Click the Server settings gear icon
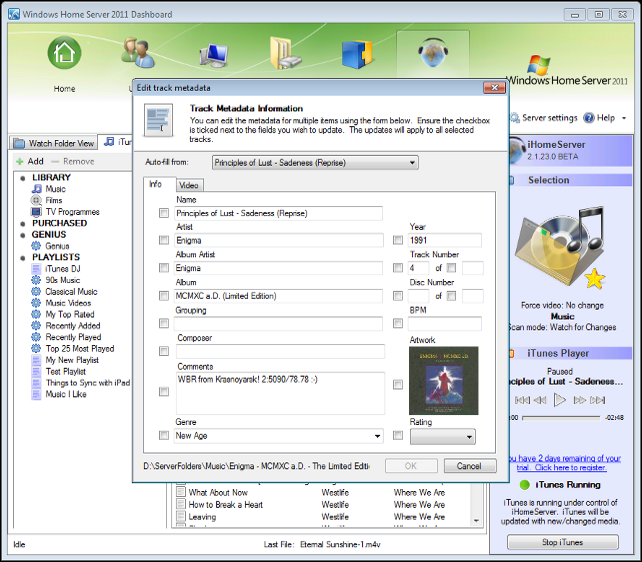642x562 pixels. pyautogui.click(x=514, y=118)
